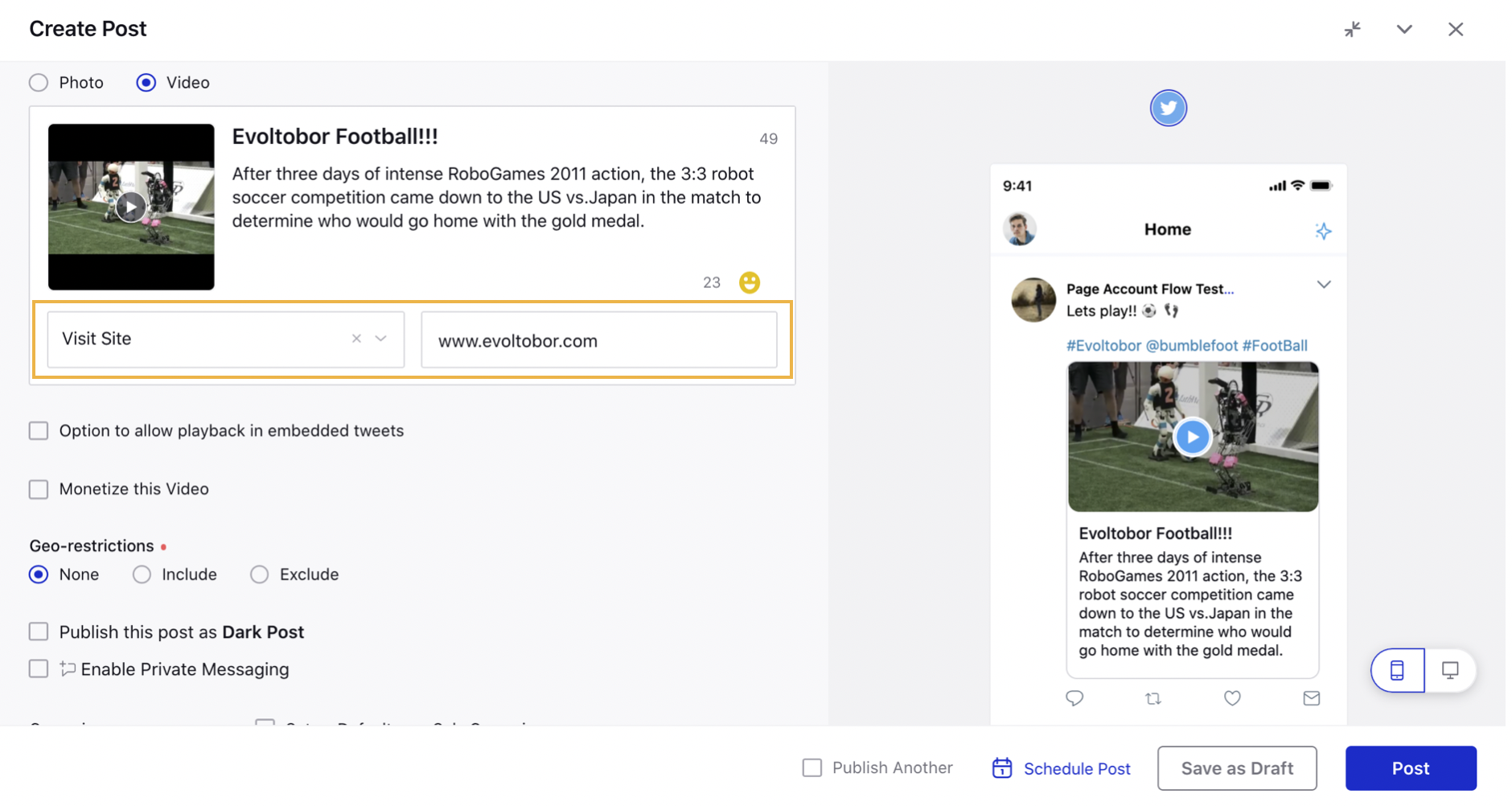Expand the chevron in the Create Post header

pos(1404,29)
